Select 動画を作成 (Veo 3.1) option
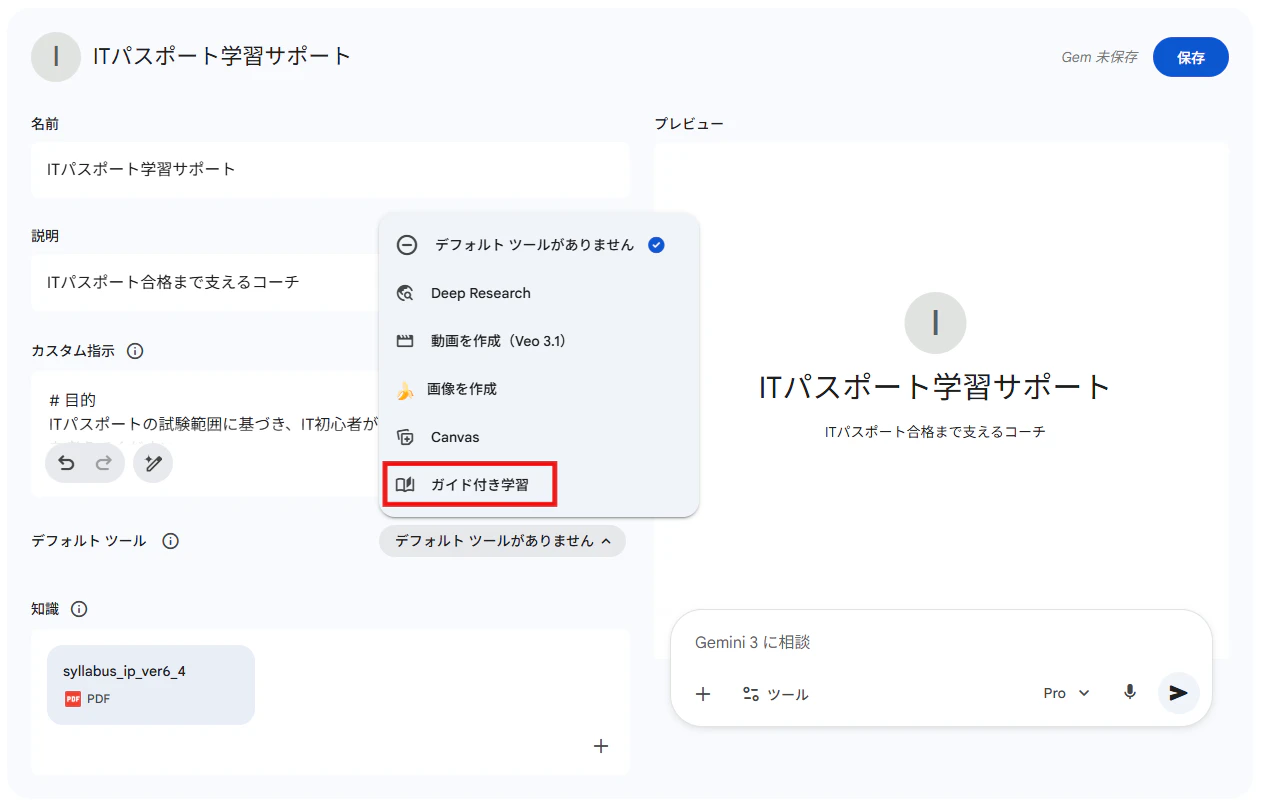This screenshot has height=807, width=1267. (539, 341)
